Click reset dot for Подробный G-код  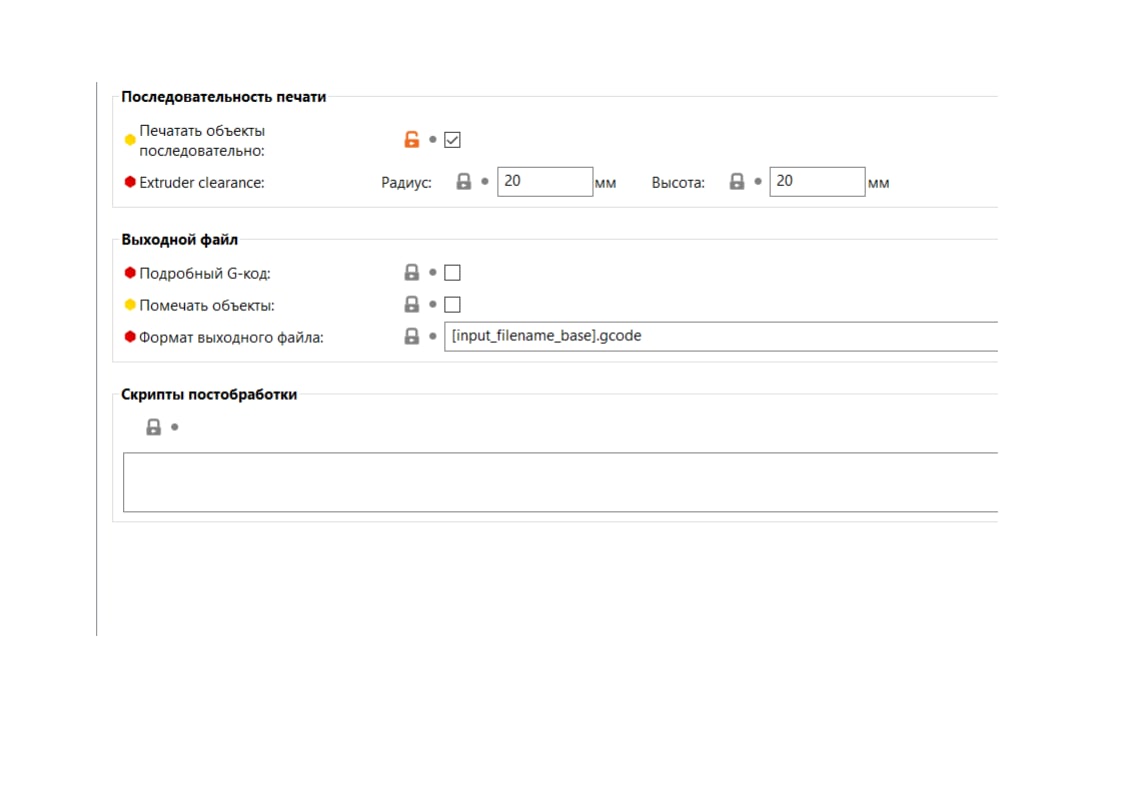pos(432,273)
